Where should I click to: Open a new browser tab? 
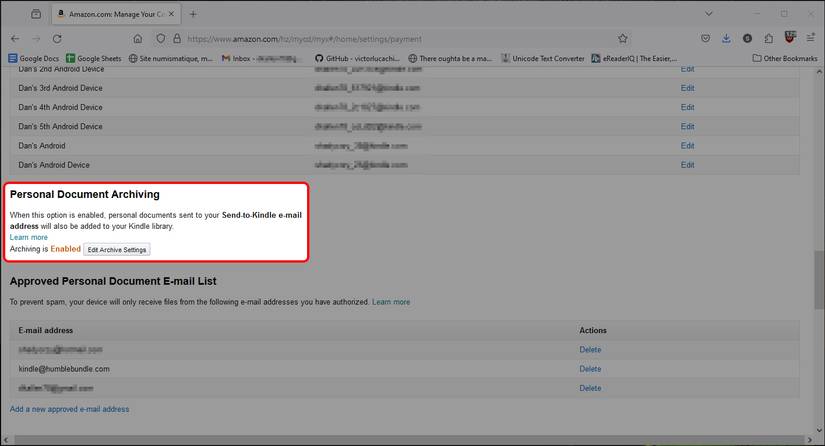193,14
